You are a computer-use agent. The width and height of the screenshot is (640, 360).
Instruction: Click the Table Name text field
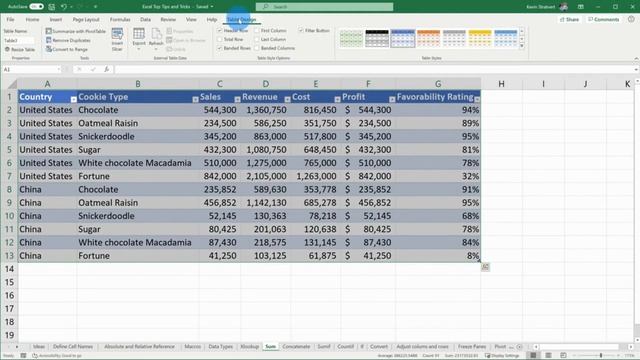19,40
